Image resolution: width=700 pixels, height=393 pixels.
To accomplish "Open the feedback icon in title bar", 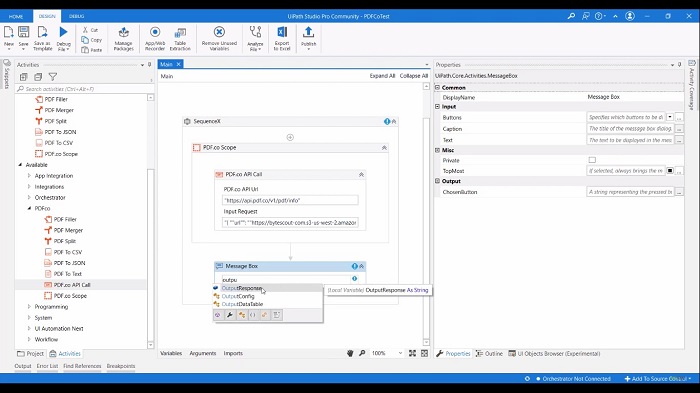I will (586, 16).
